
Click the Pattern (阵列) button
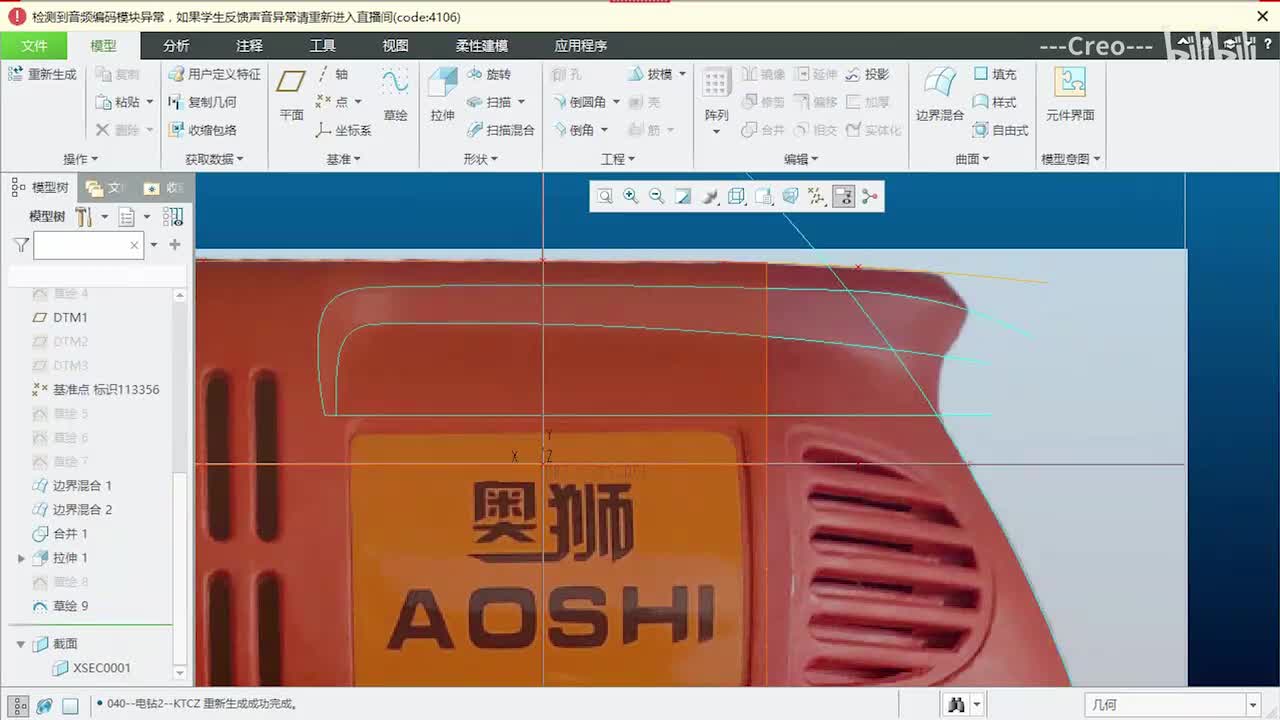click(x=716, y=100)
